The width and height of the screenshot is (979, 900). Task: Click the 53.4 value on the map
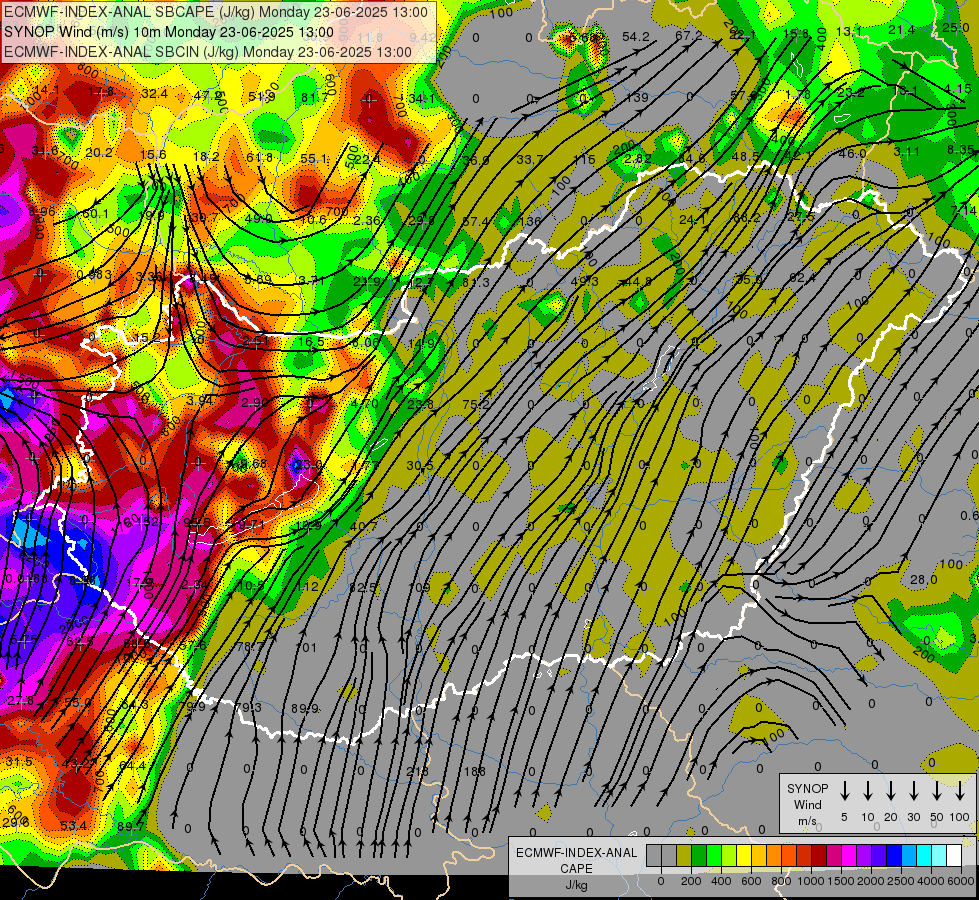point(73,826)
